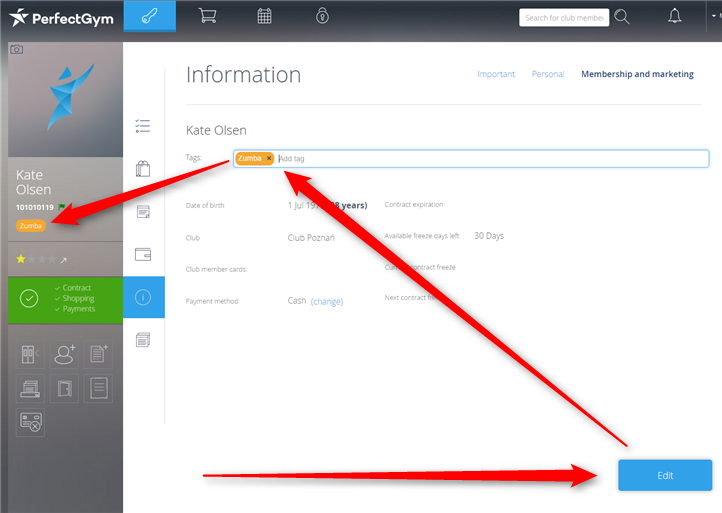This screenshot has width=722, height=513.
Task: Click into the Add tag field
Action: click(x=490, y=158)
